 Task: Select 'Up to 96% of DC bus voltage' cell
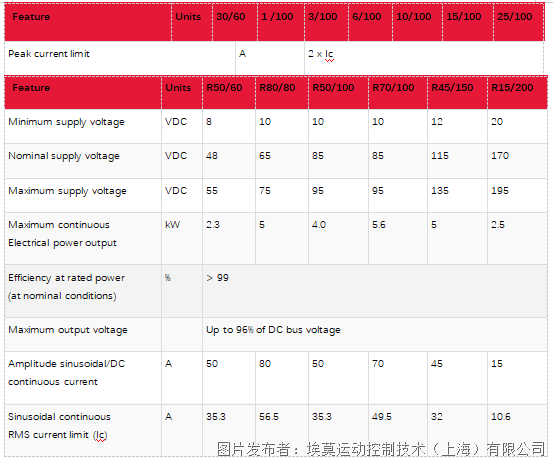click(375, 334)
